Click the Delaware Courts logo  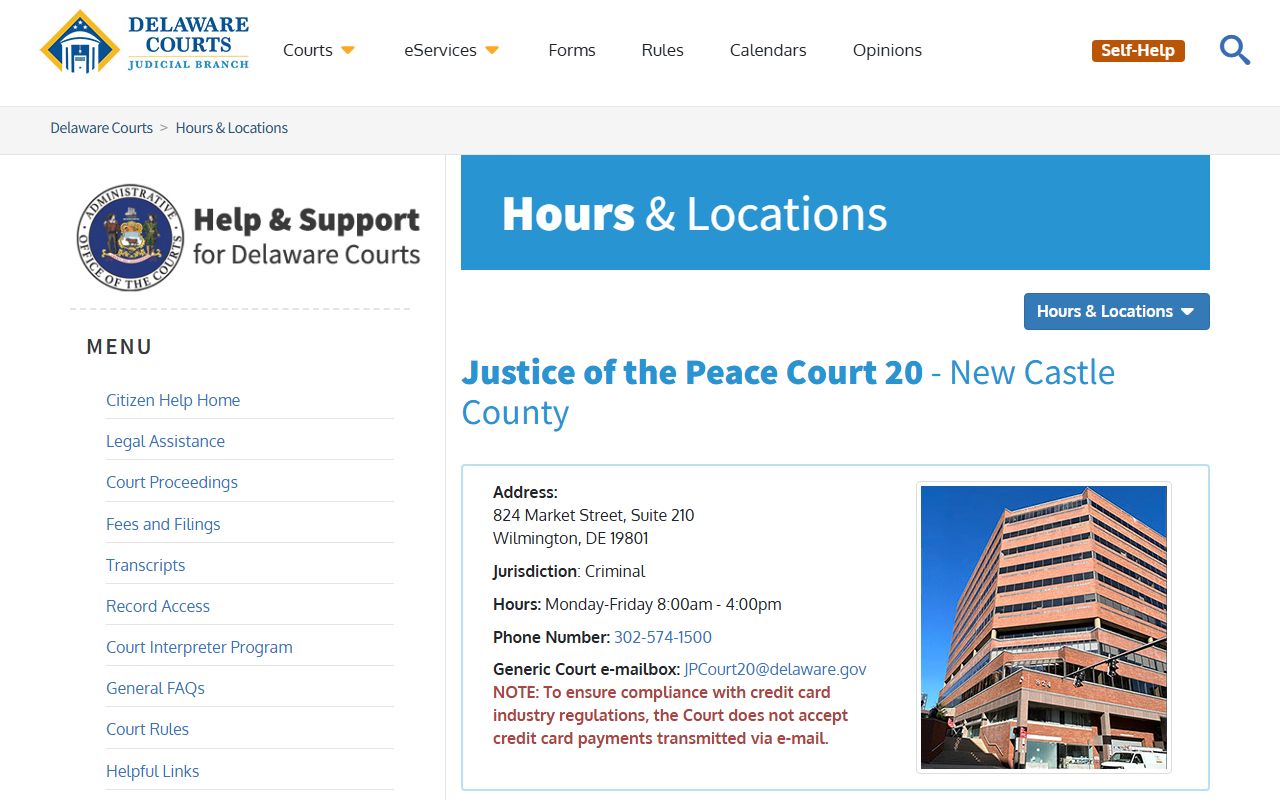(145, 42)
